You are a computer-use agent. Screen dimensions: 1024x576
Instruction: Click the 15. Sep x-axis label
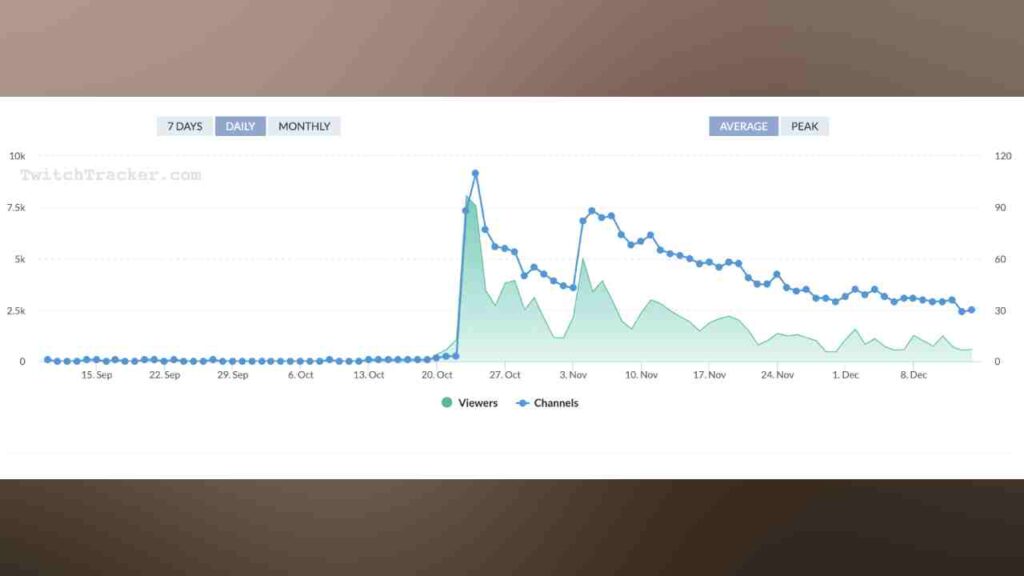click(97, 375)
